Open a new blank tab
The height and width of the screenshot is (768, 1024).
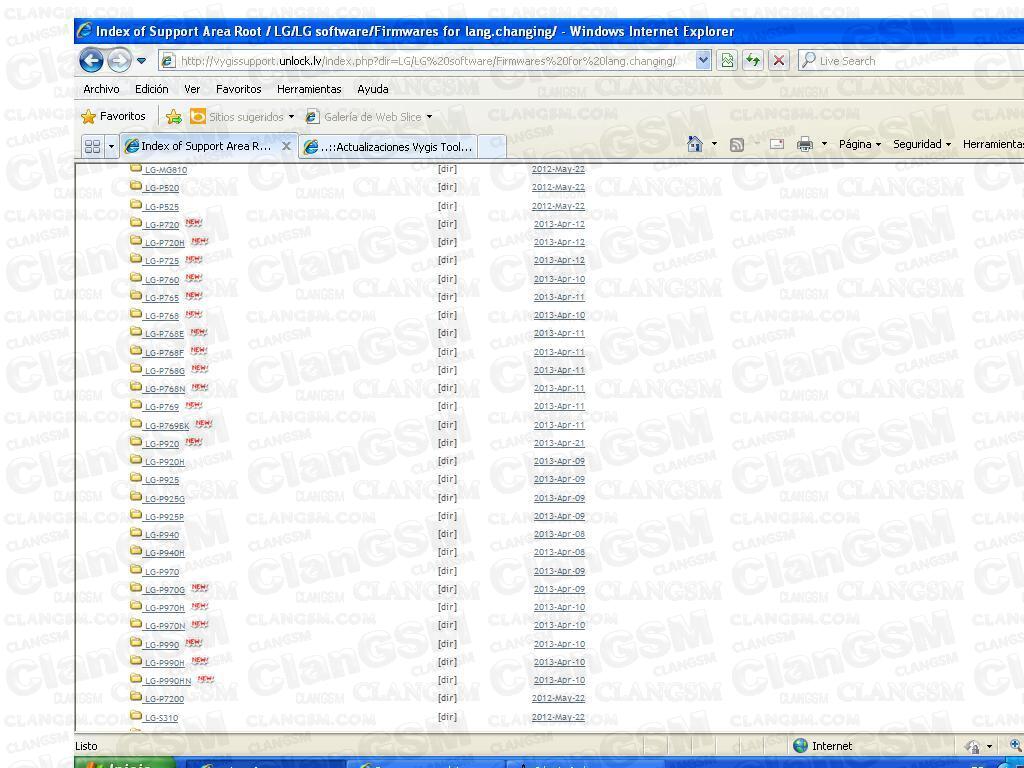(x=492, y=147)
